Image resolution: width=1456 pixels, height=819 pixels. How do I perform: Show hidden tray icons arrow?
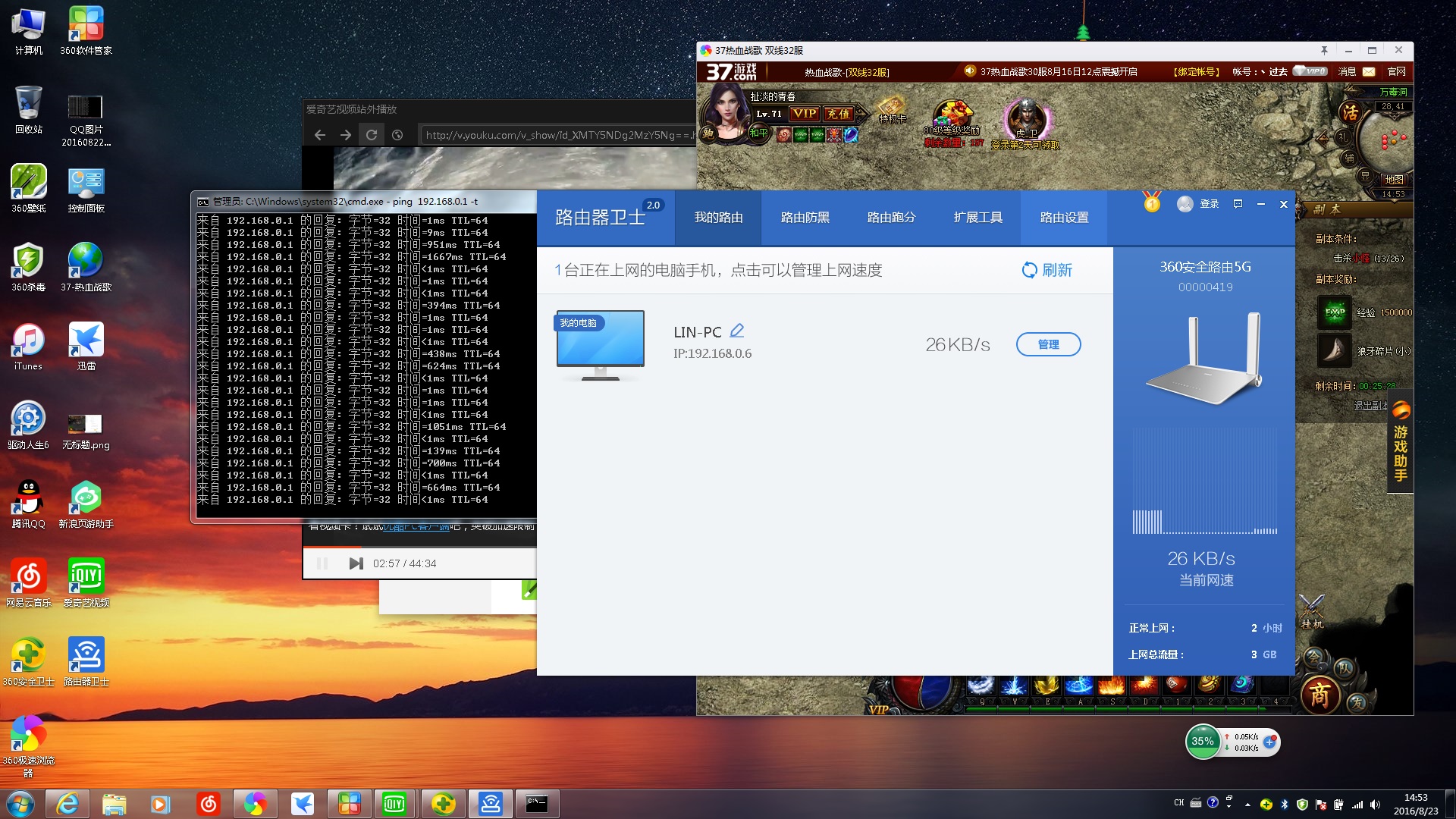point(1247,805)
